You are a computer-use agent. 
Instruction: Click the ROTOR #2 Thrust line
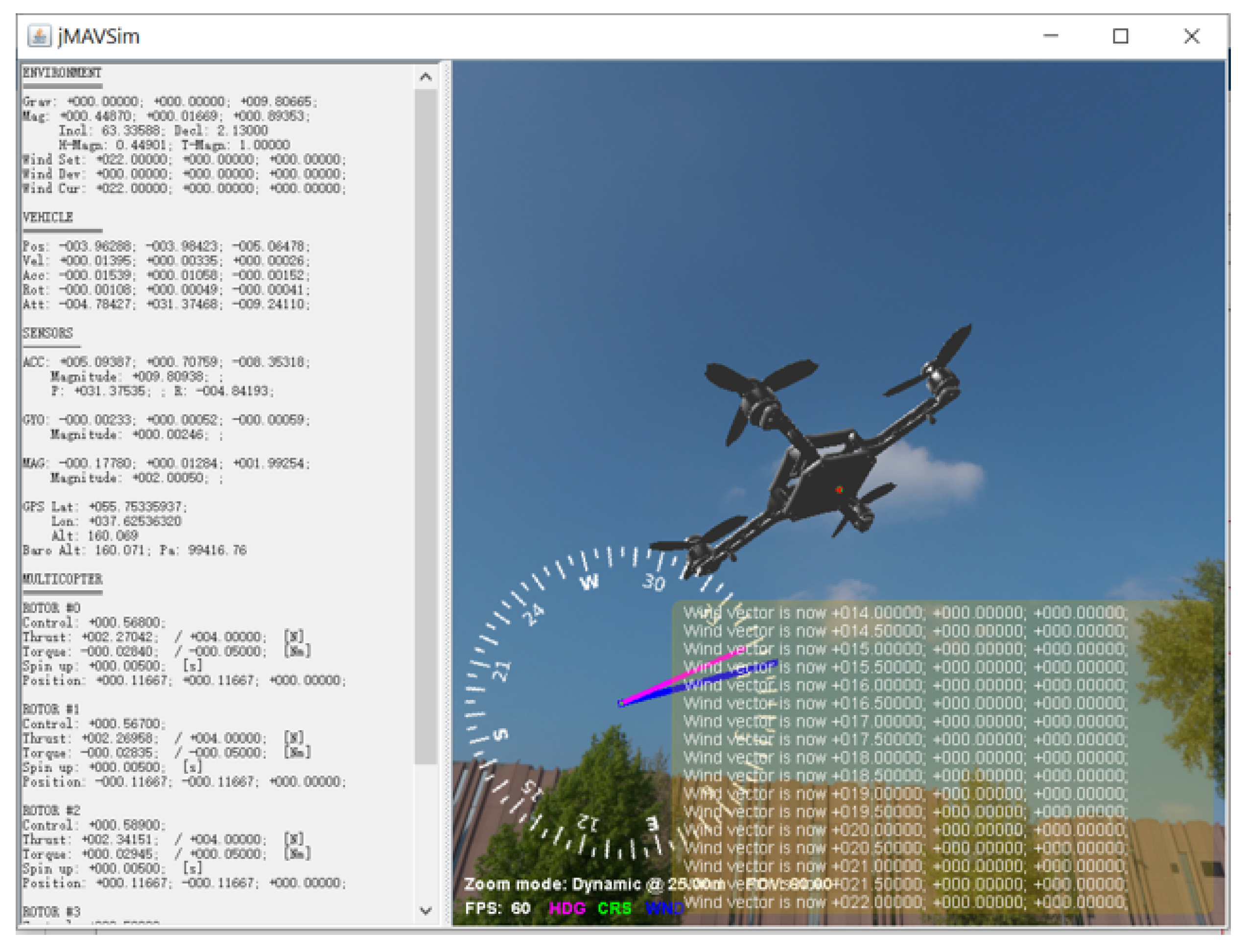click(165, 839)
